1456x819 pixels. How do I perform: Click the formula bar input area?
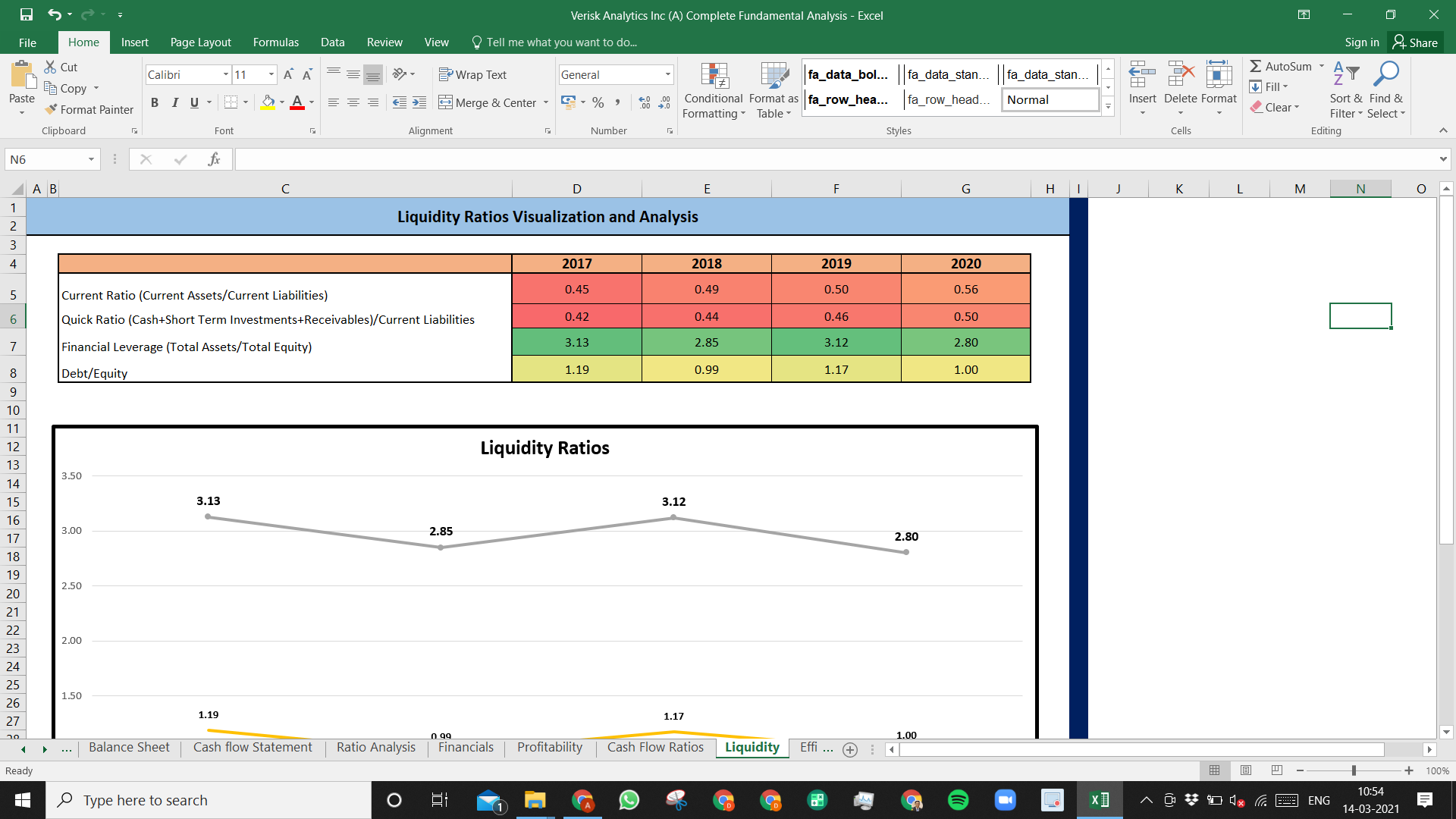(x=836, y=159)
